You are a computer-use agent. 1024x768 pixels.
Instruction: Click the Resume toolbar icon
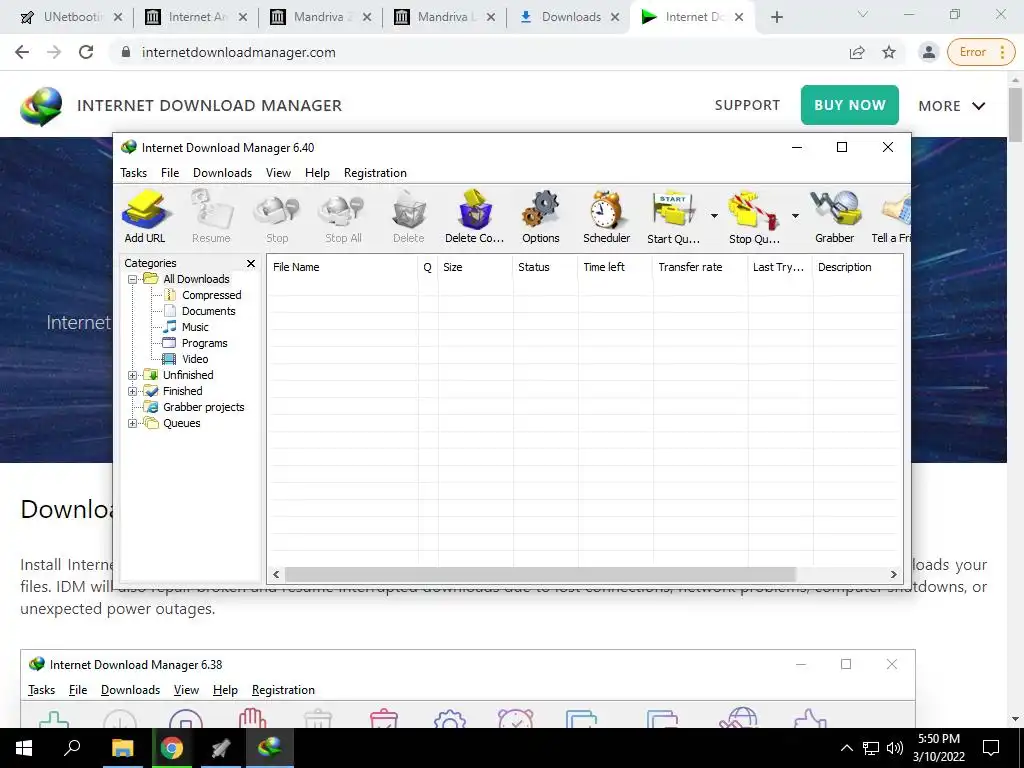click(x=211, y=217)
